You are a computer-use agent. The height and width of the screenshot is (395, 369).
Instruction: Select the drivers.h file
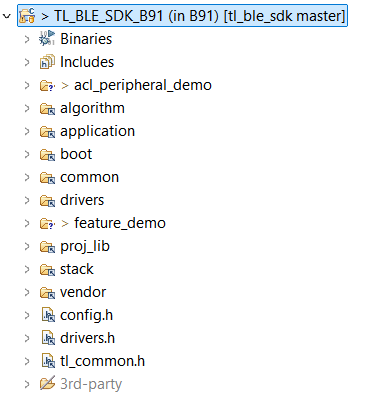click(87, 338)
